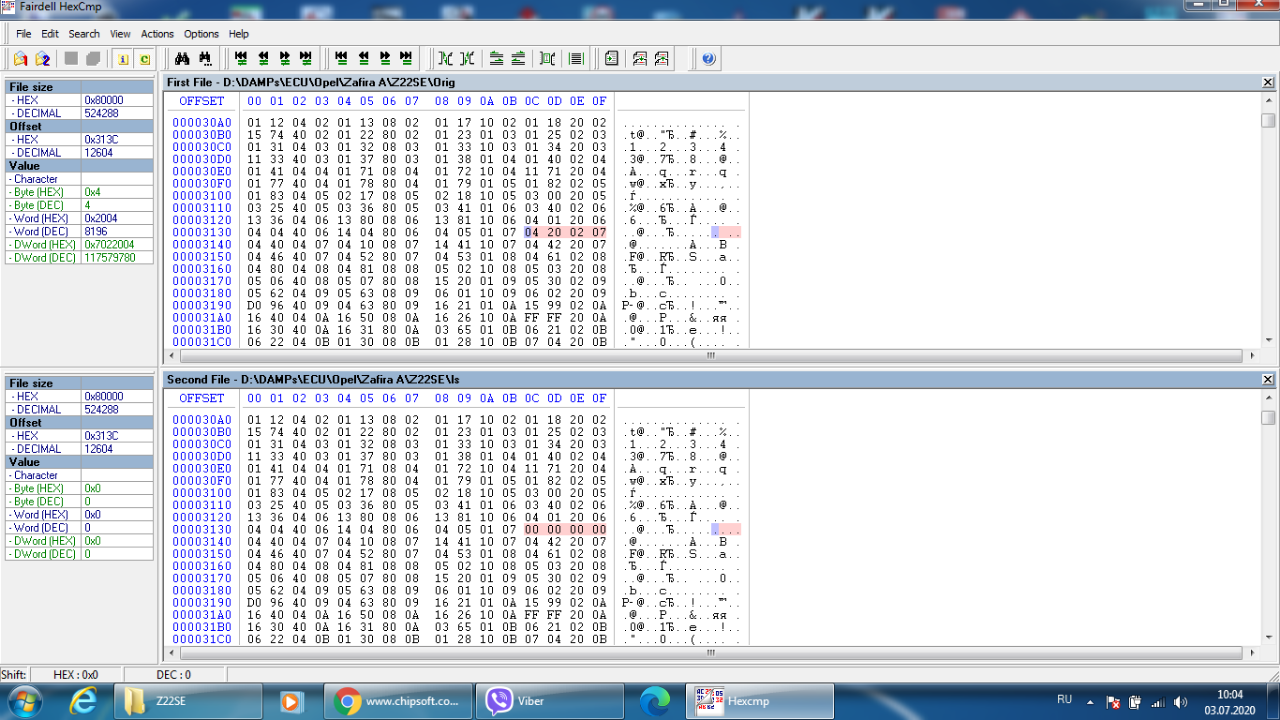
Task: Open the Options menu
Action: [x=201, y=34]
